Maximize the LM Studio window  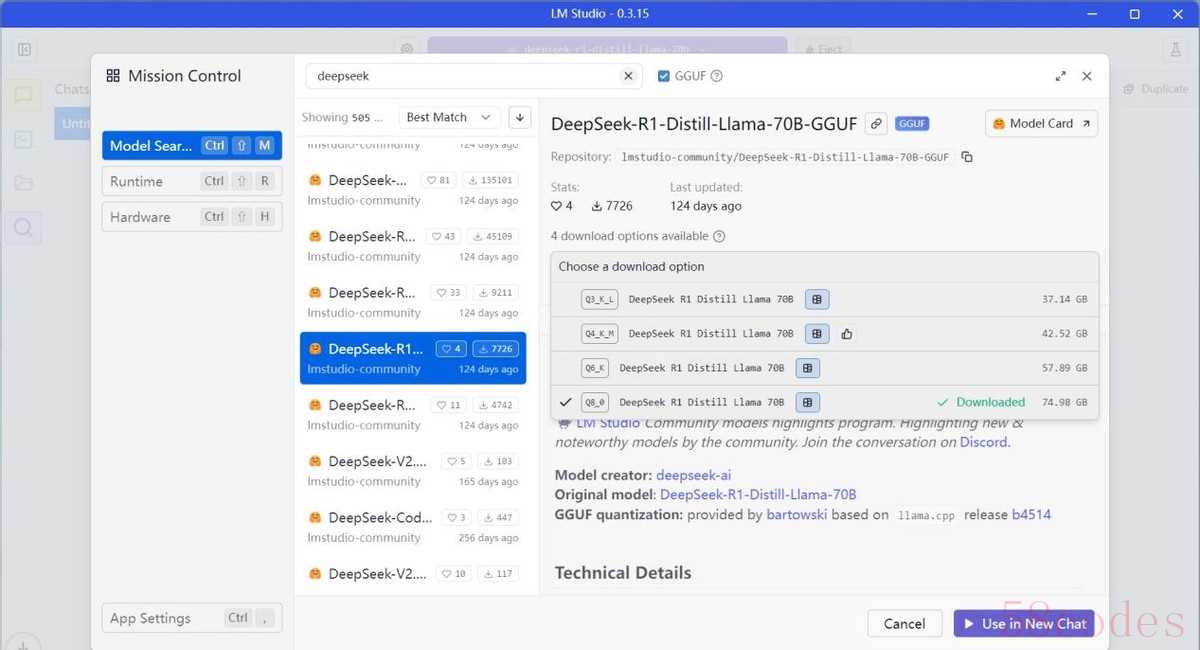(1134, 14)
